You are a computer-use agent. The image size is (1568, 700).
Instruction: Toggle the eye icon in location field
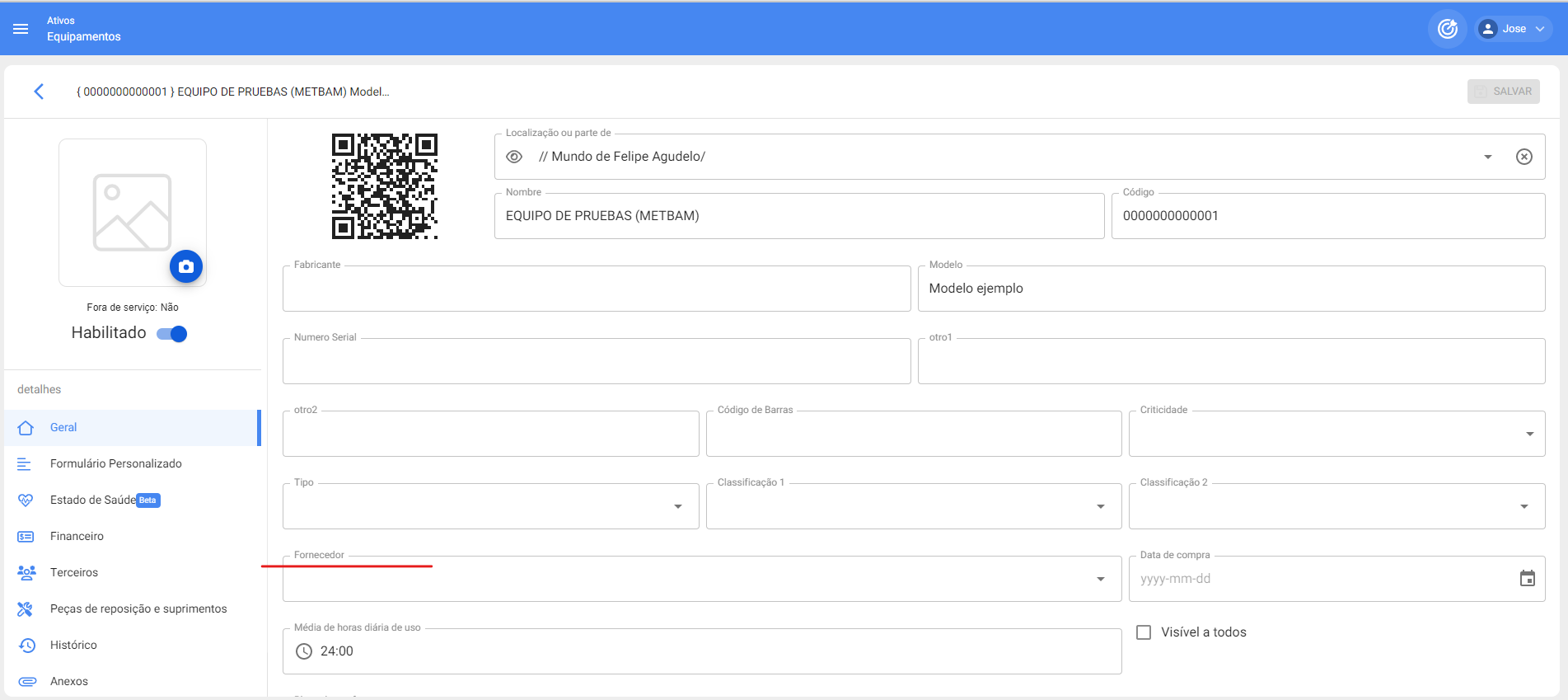[x=514, y=157]
